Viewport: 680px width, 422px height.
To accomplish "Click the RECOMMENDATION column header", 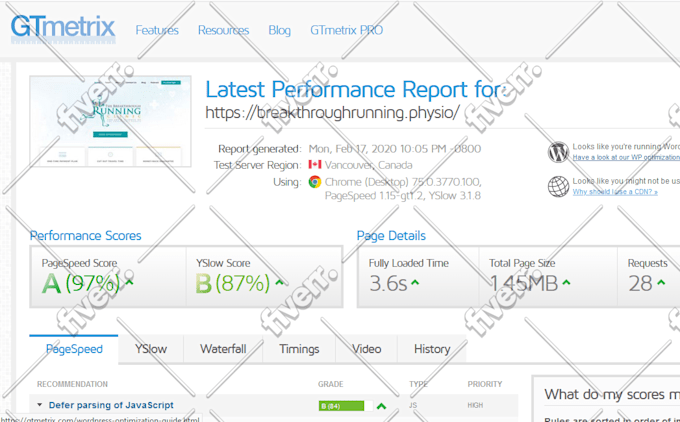I will [x=72, y=384].
